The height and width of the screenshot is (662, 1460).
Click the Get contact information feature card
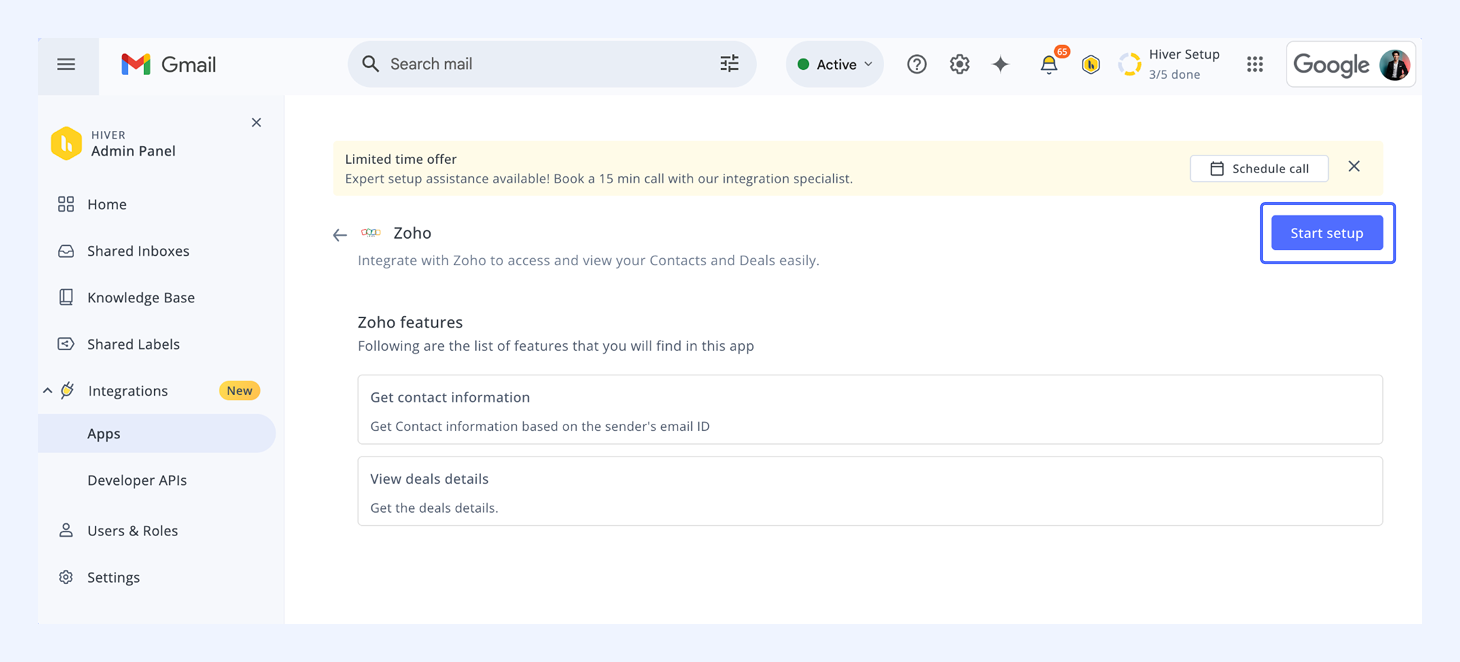(x=870, y=410)
